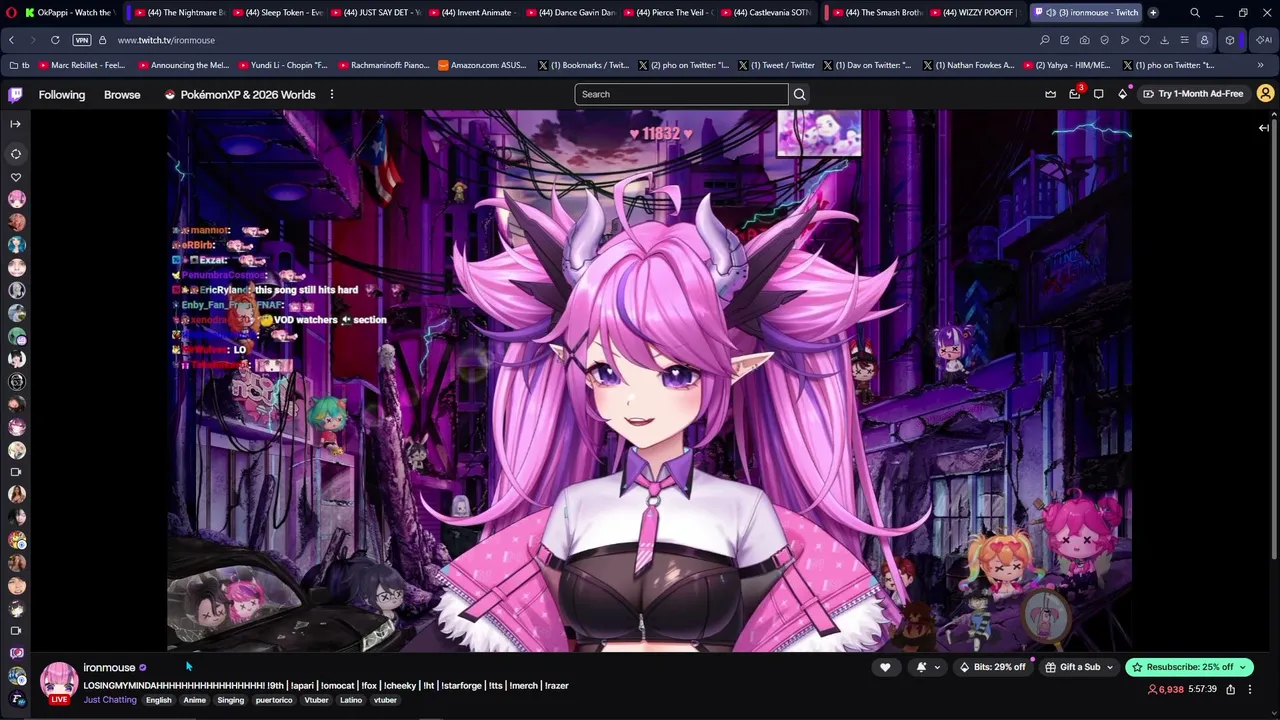This screenshot has height=720, width=1280.
Task: Click the Singing tag
Action: coord(231,700)
